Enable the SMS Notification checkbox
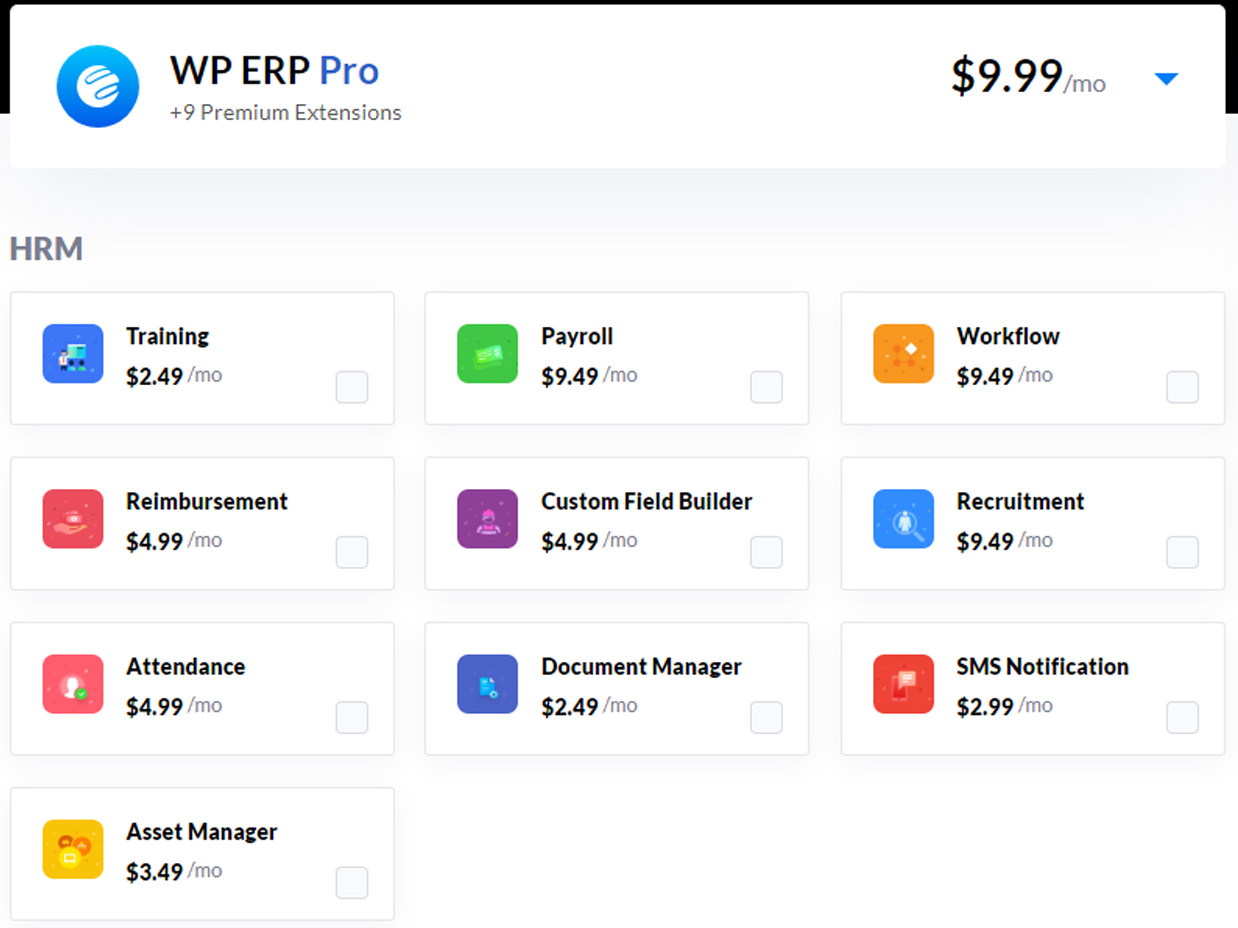1238x928 pixels. (1183, 717)
